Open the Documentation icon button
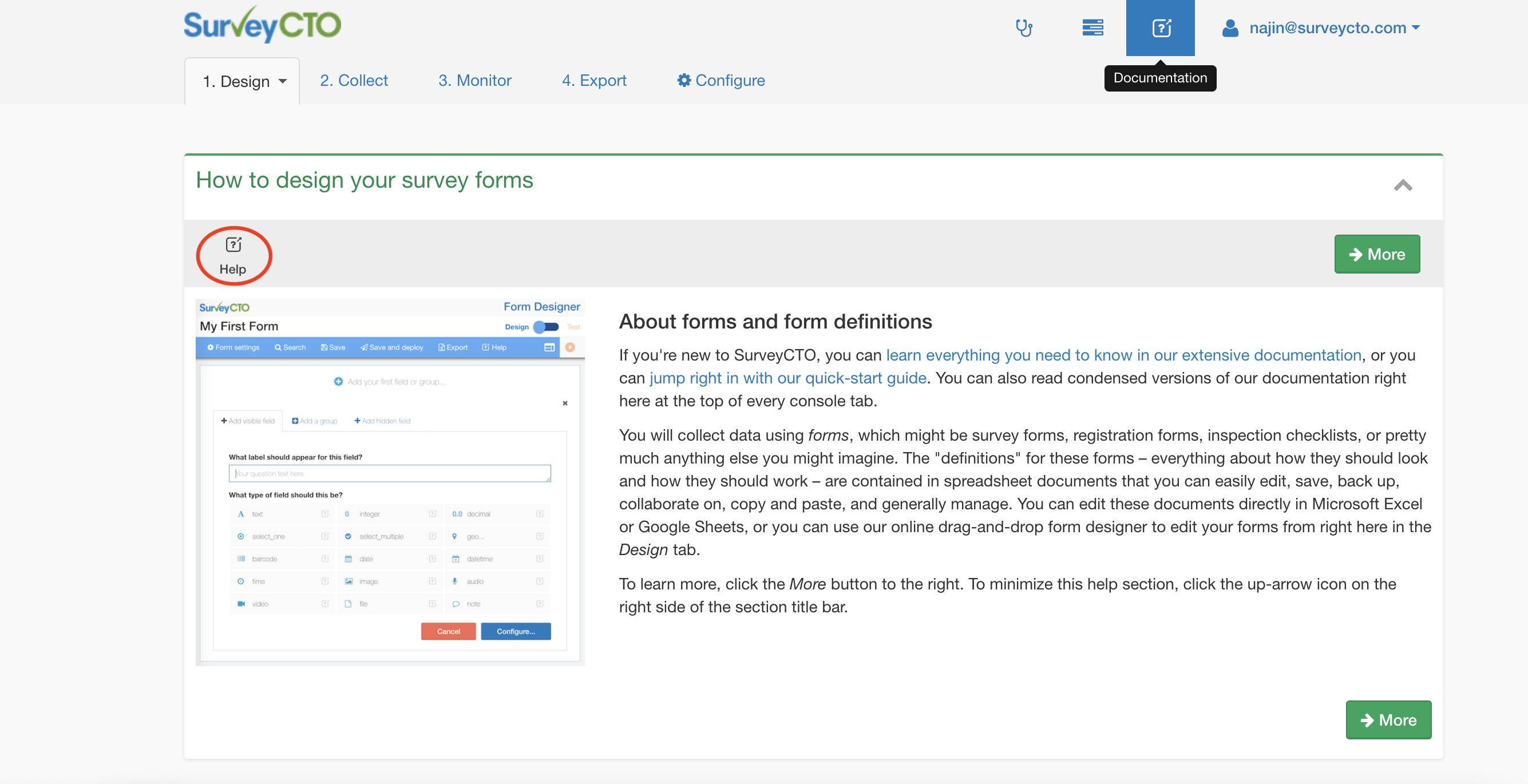The height and width of the screenshot is (784, 1528). (x=1161, y=28)
